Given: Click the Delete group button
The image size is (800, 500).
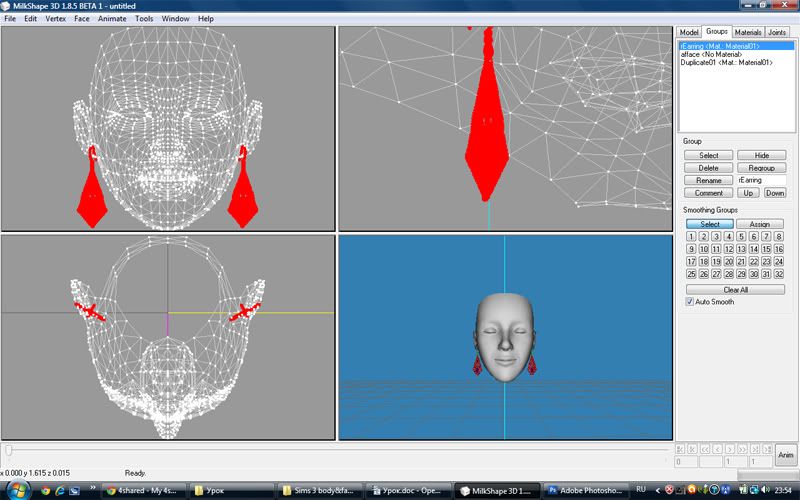Looking at the screenshot, I should (709, 167).
